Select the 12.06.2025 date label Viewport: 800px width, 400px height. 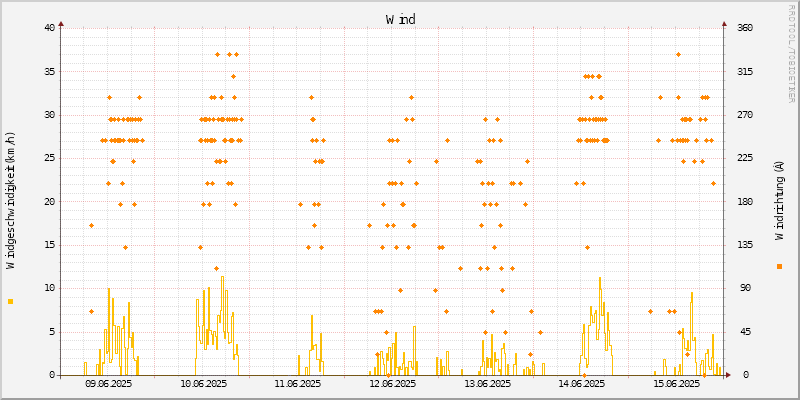tap(392, 384)
